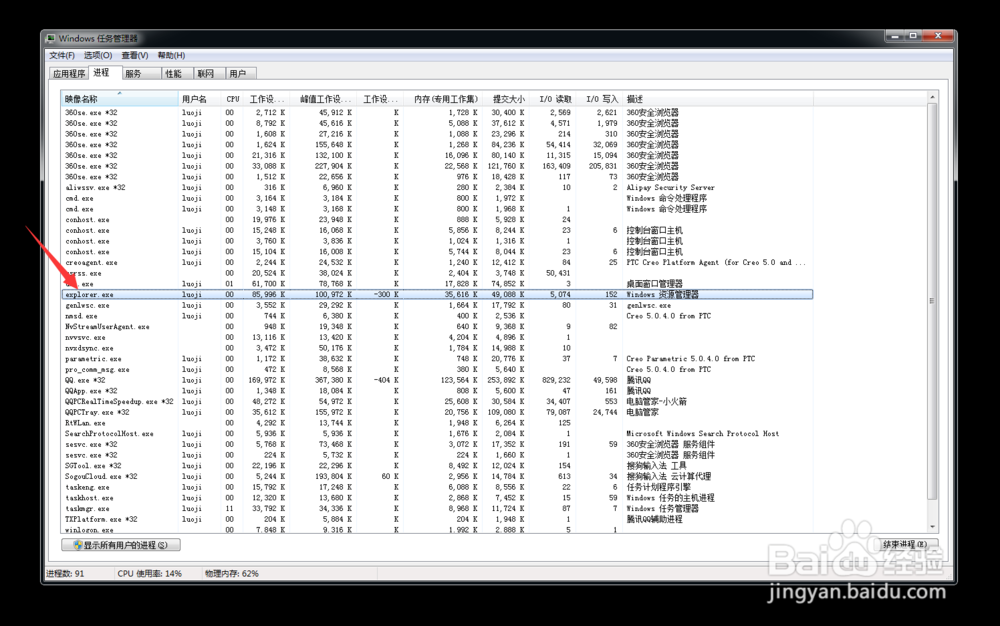Viewport: 1000px width, 626px height.
Task: Sort by the I/O 写入 column header
Action: point(599,99)
